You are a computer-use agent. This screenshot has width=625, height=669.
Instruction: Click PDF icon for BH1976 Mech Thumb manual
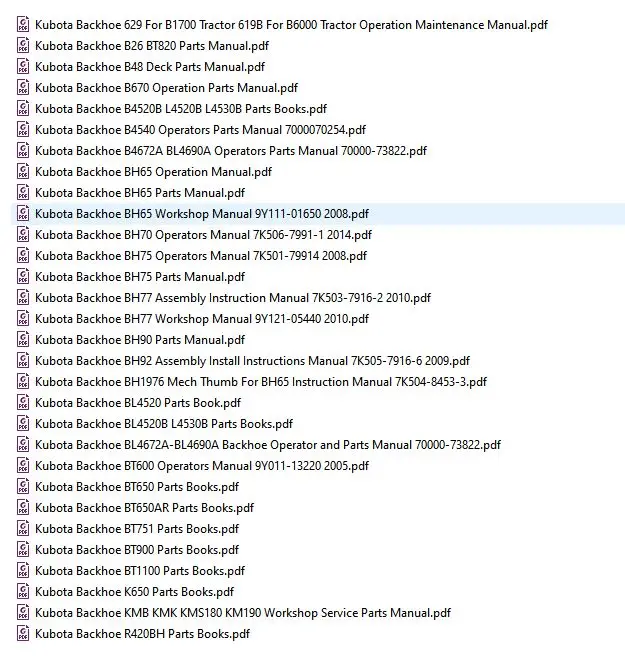(23, 382)
